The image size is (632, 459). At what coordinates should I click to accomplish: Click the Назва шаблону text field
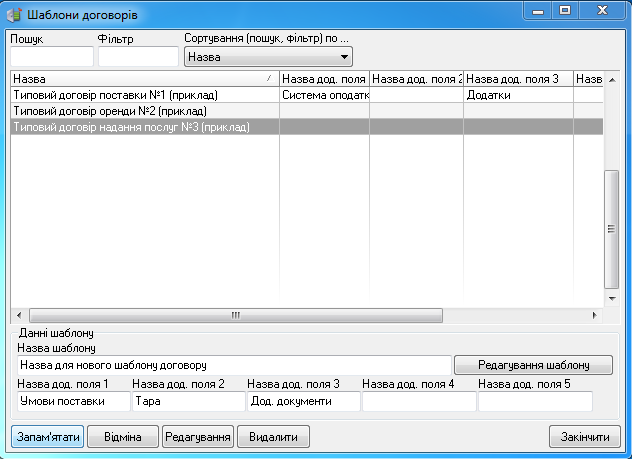point(232,366)
